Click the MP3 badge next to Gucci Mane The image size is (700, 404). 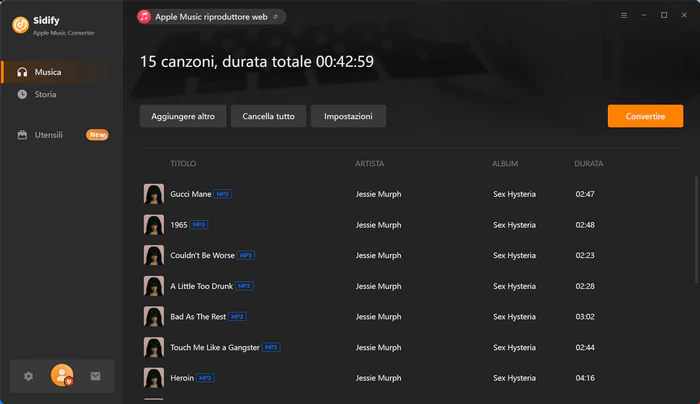222,194
